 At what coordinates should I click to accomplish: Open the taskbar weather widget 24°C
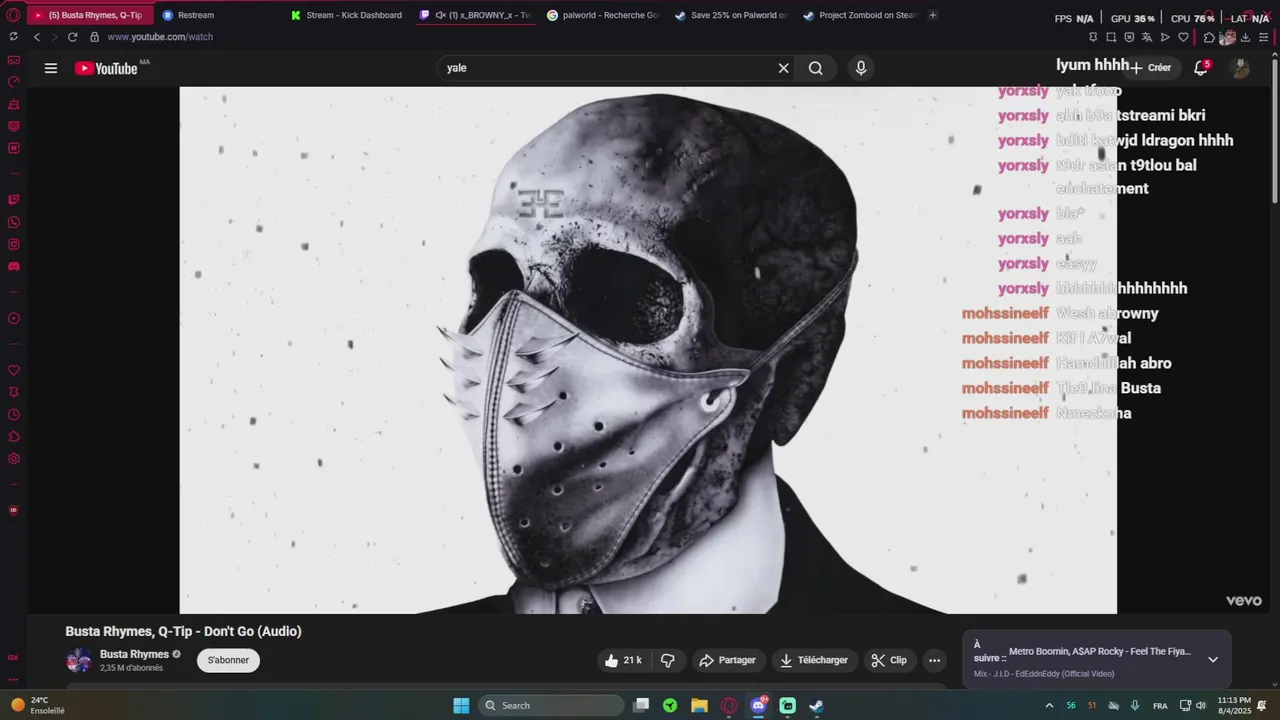pyautogui.click(x=38, y=705)
